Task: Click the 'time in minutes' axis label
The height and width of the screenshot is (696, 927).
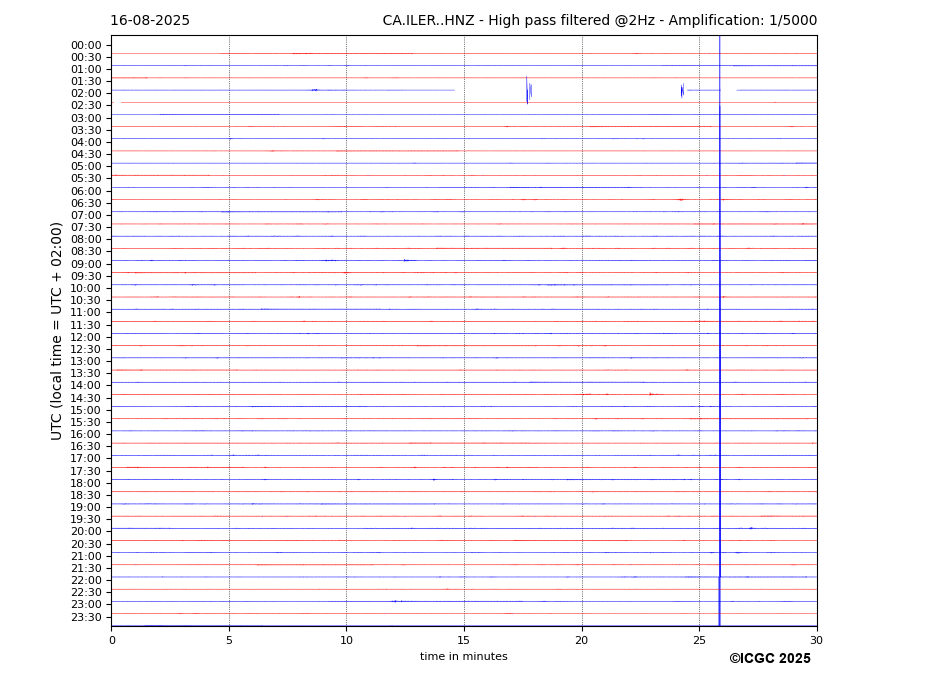Action: 464,656
